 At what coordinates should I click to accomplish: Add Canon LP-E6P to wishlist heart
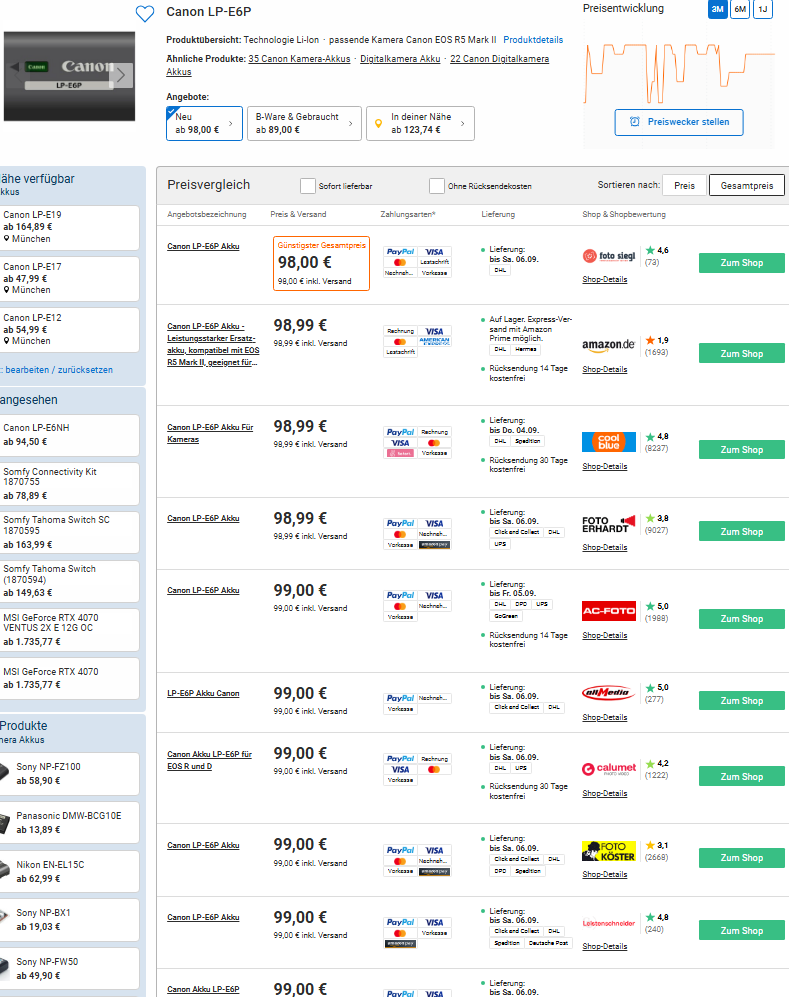point(145,13)
